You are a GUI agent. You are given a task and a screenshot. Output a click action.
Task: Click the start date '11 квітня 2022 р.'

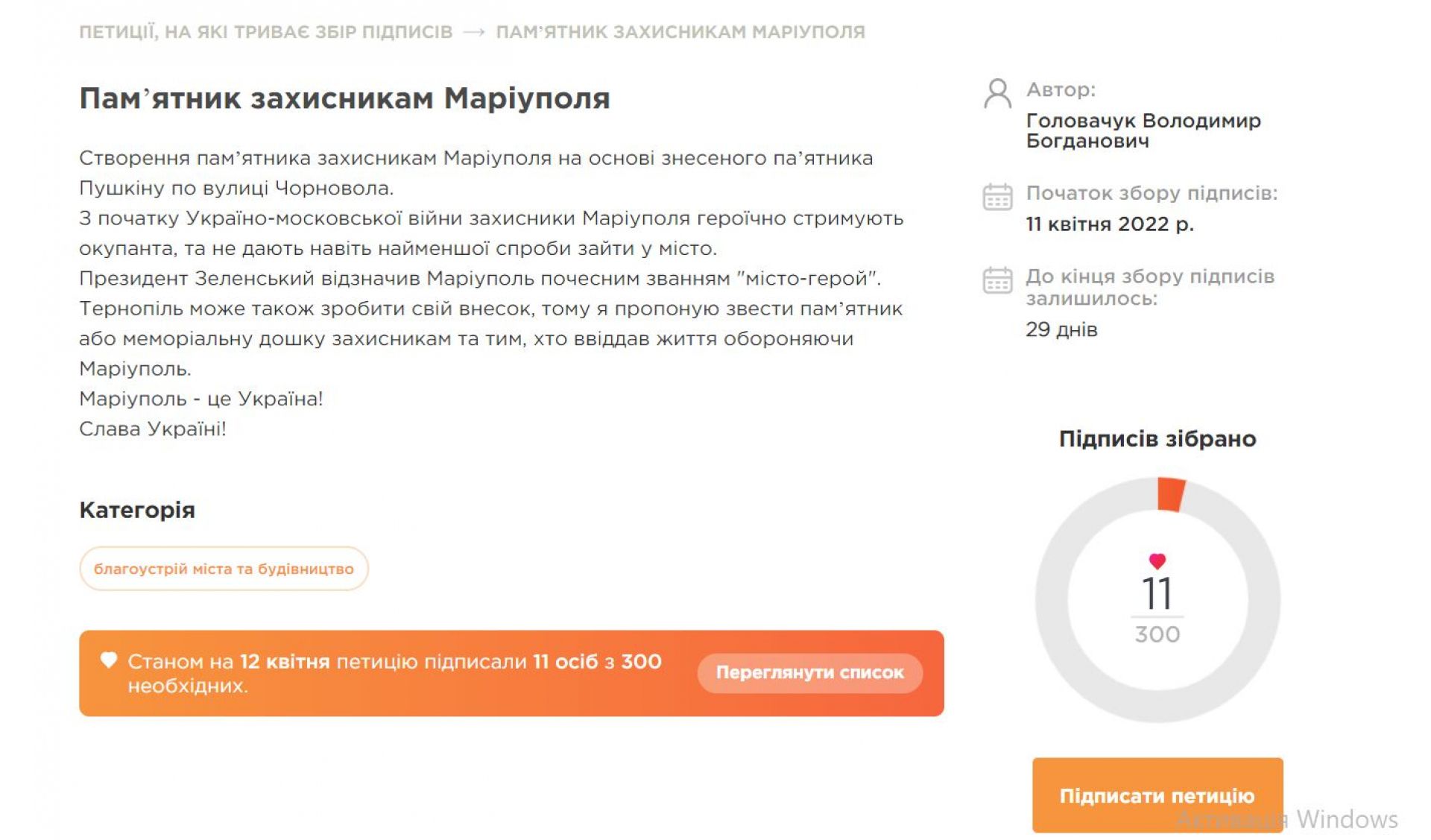(1109, 224)
